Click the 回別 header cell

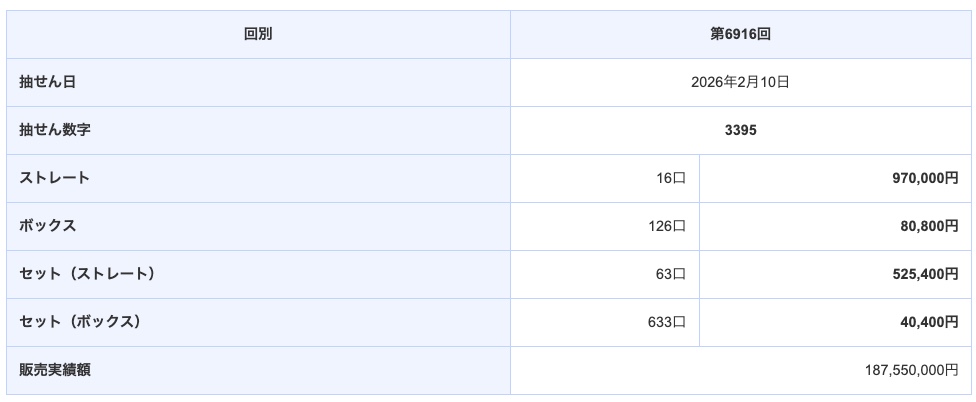[x=258, y=34]
